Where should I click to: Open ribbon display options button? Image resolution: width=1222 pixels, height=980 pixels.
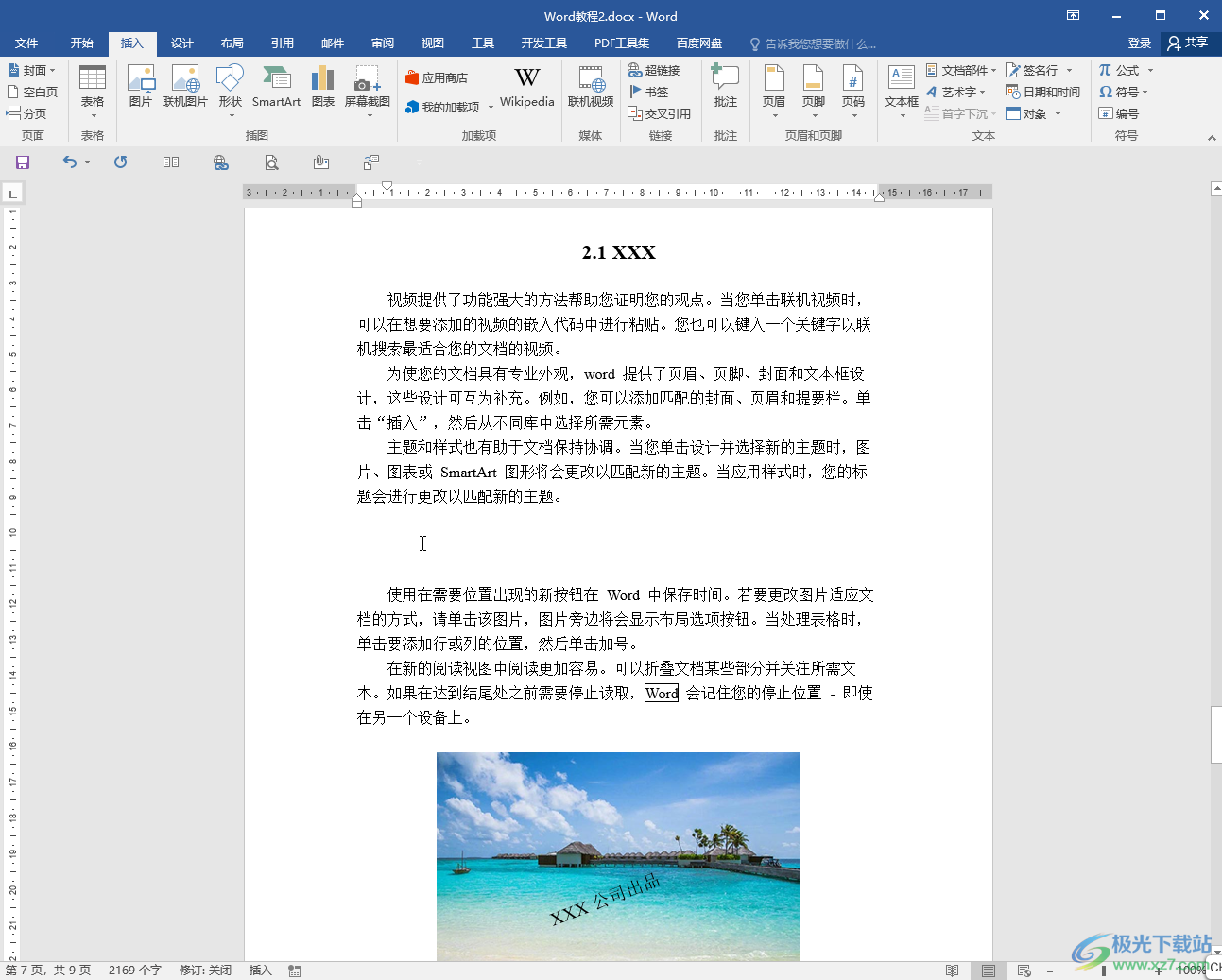click(x=1074, y=15)
